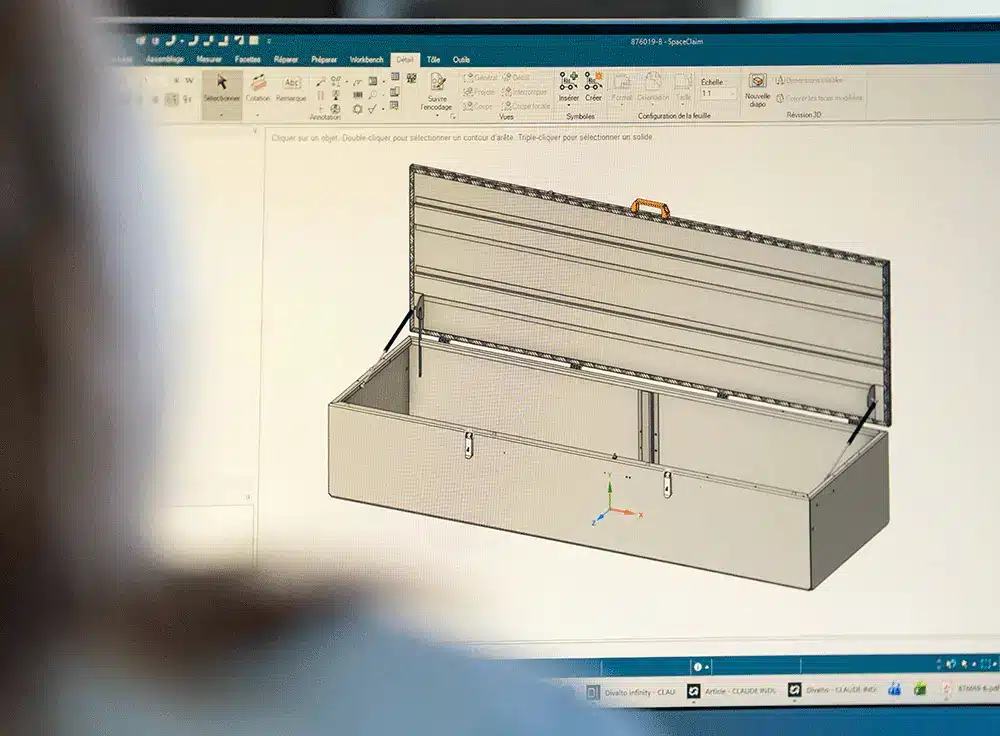Click the XYZ origin axis triad

pyautogui.click(x=615, y=501)
